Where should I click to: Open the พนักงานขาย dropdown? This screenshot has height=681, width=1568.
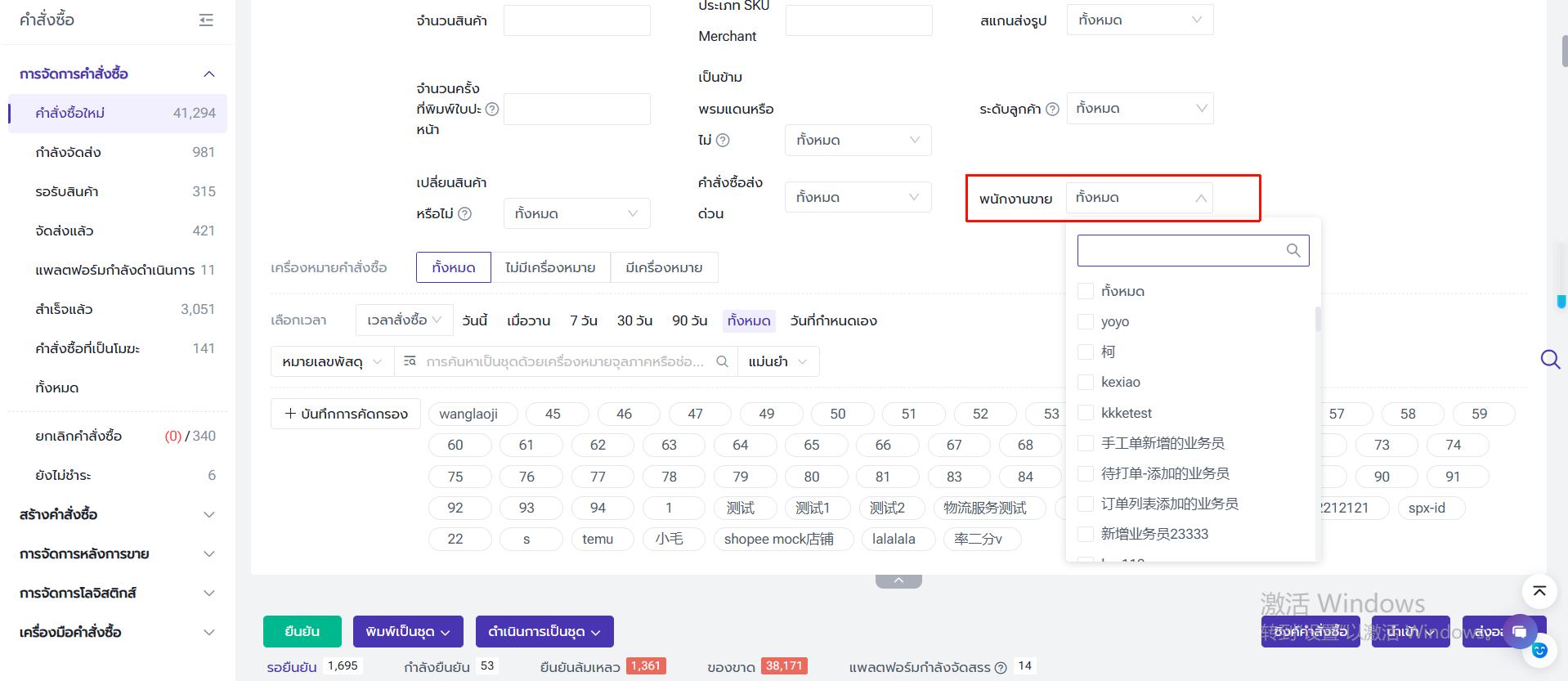point(1139,198)
